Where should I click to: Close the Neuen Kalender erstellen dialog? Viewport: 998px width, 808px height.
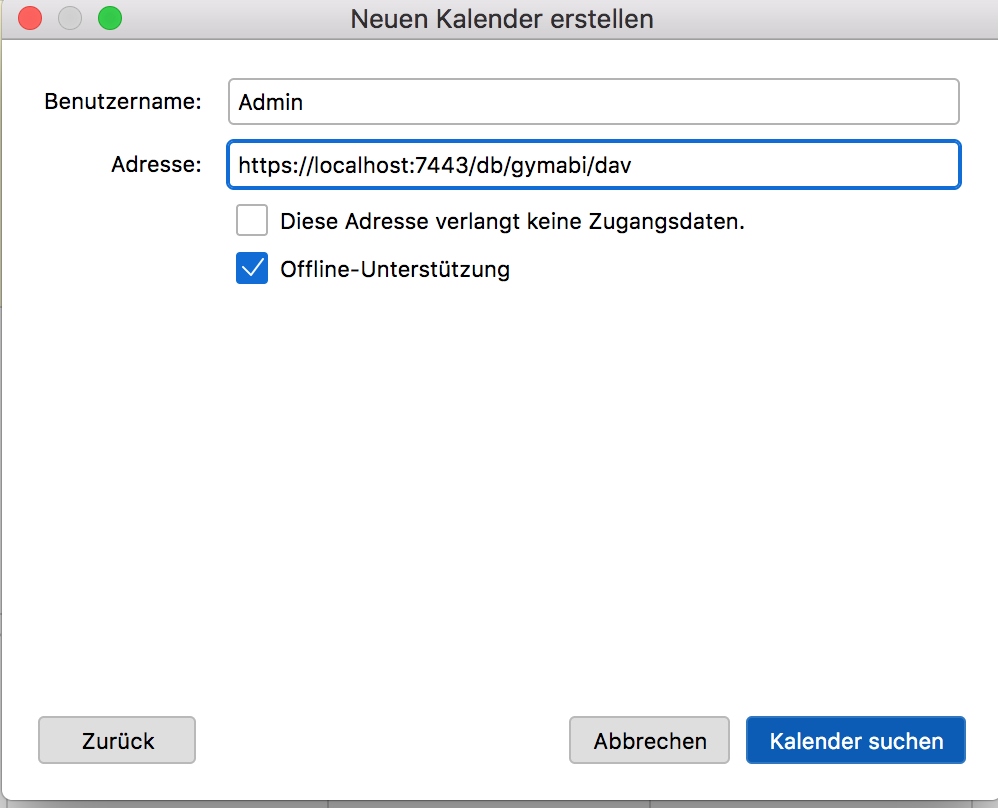point(31,18)
